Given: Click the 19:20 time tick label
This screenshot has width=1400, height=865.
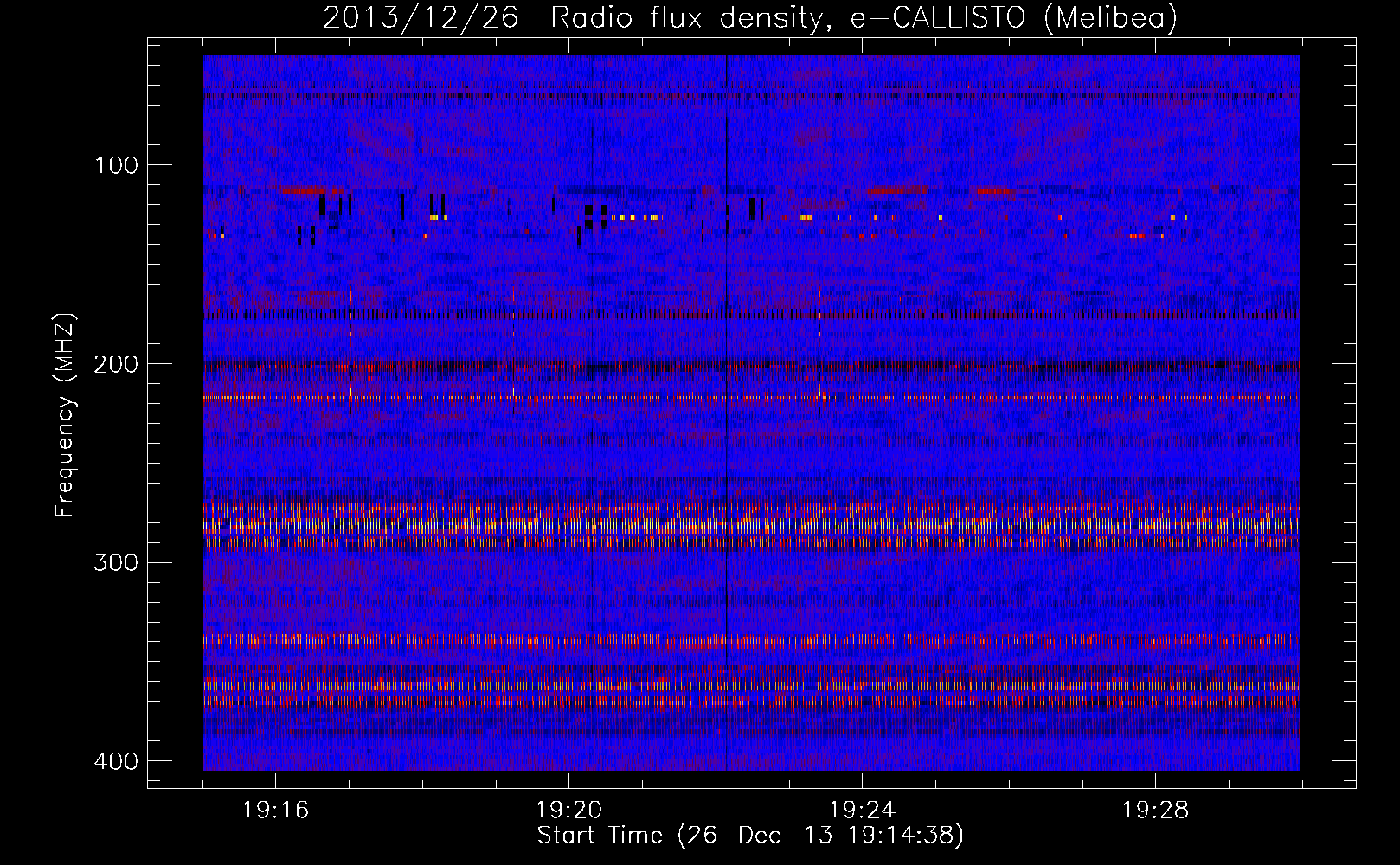Looking at the screenshot, I should (x=568, y=811).
